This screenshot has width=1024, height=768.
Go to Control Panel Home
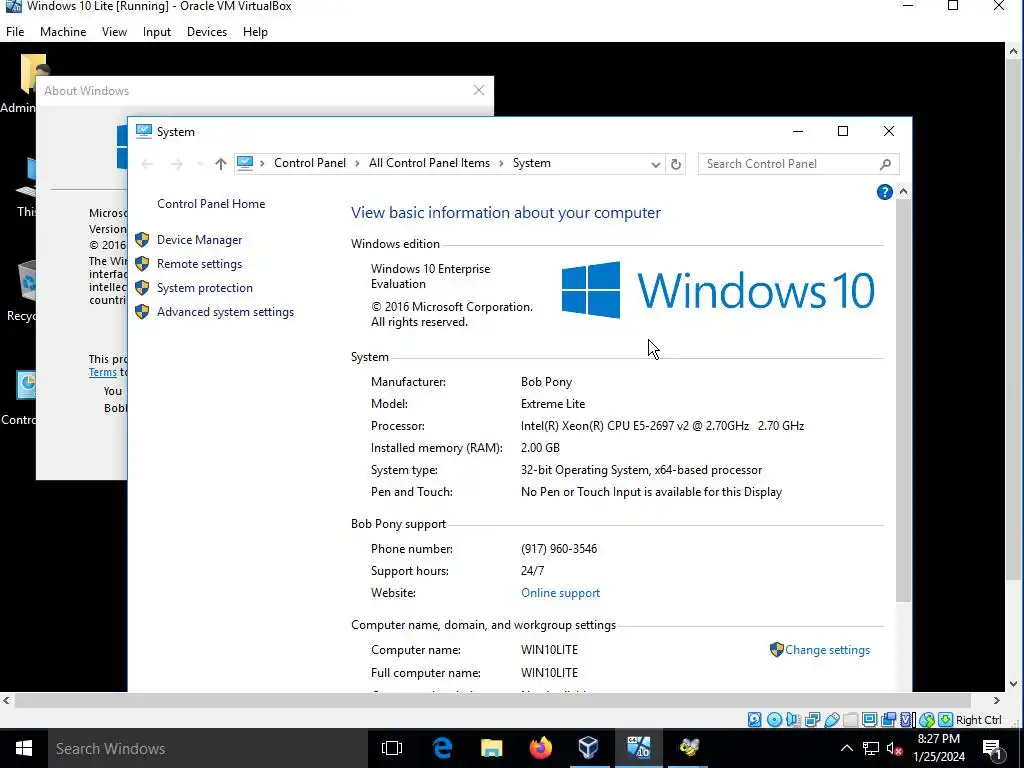211,204
